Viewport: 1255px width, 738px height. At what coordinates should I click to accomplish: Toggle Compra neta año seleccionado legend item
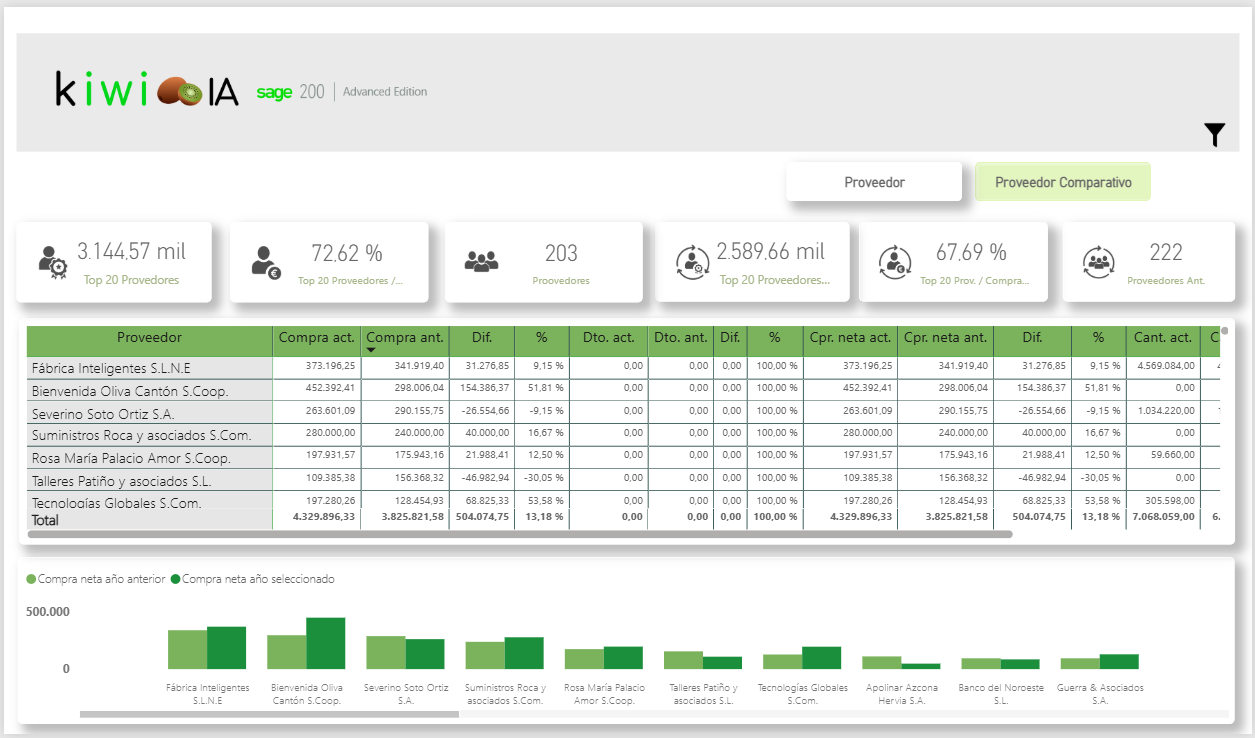252,579
